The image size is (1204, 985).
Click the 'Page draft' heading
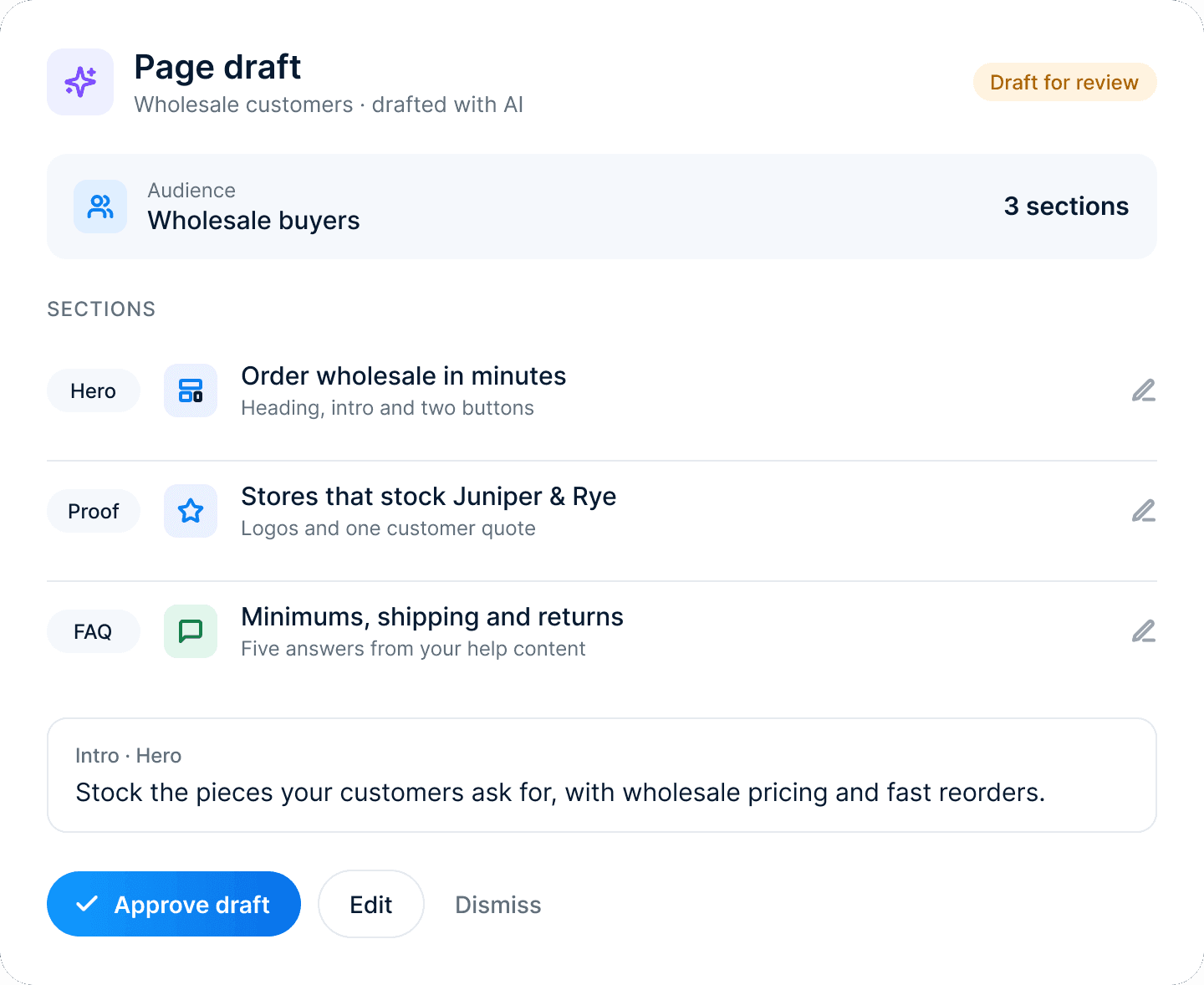coord(217,67)
